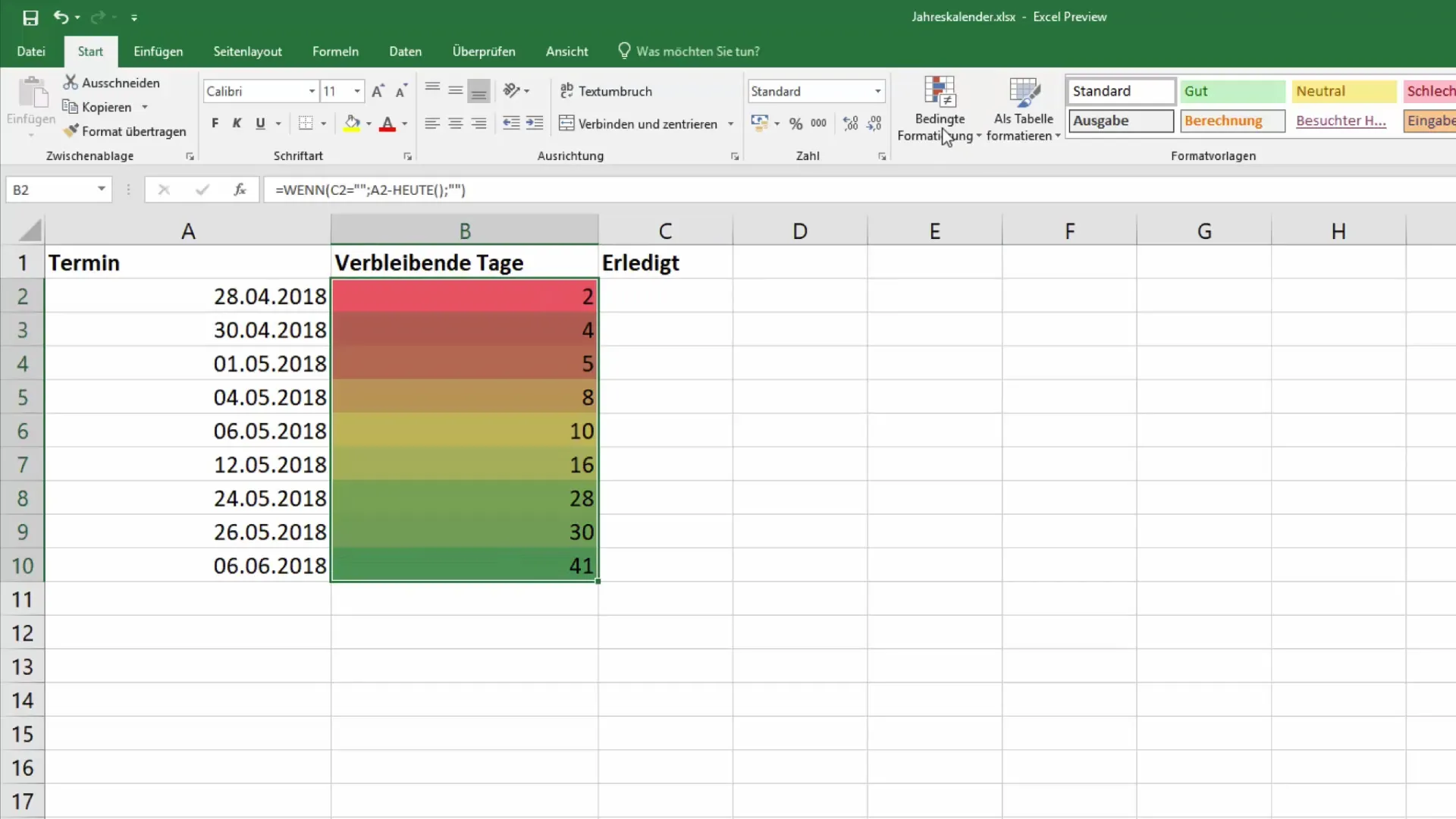Select cell with date 06.06.2018
This screenshot has height=819, width=1456.
coord(187,566)
